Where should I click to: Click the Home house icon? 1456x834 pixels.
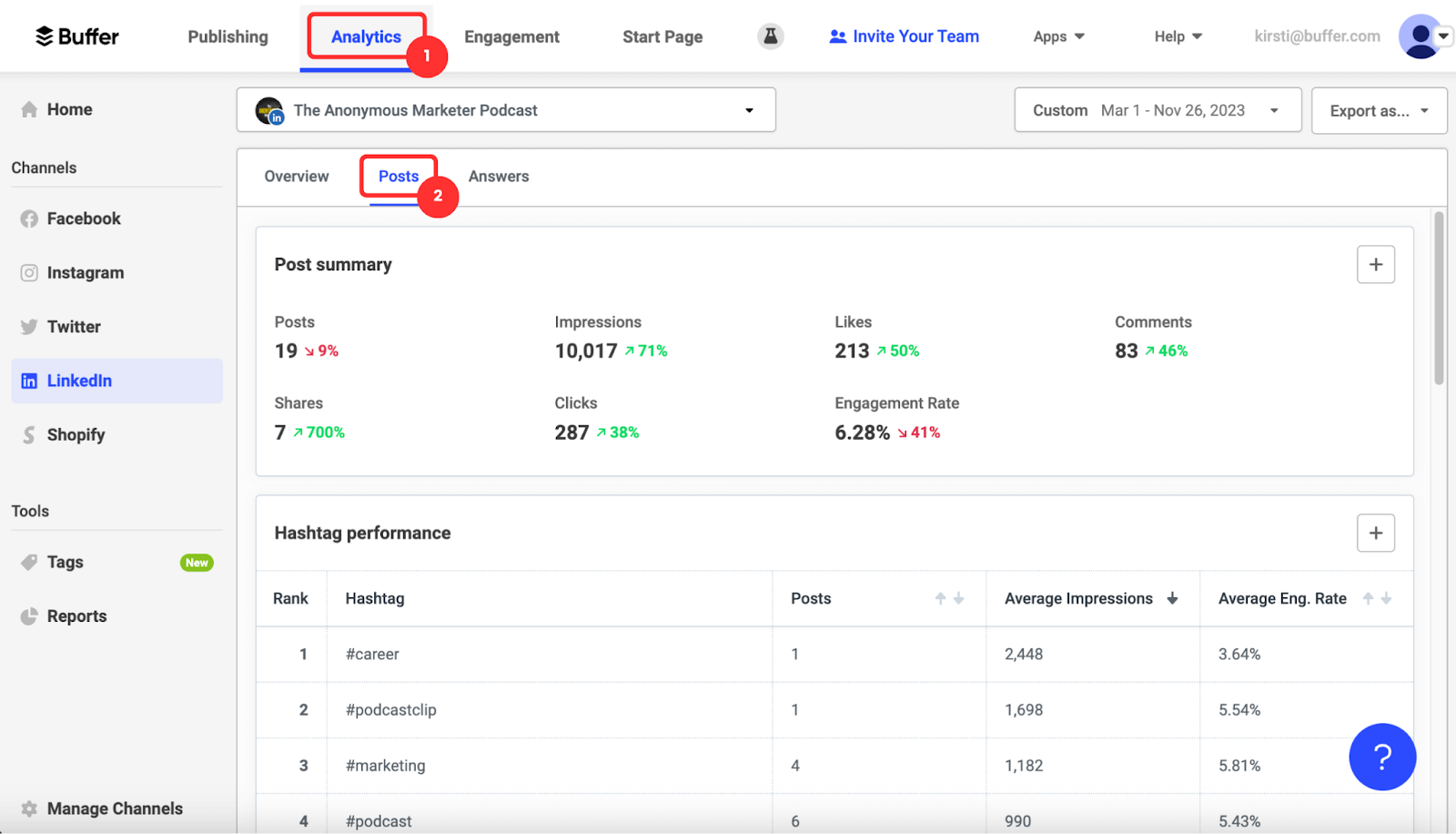click(x=29, y=109)
